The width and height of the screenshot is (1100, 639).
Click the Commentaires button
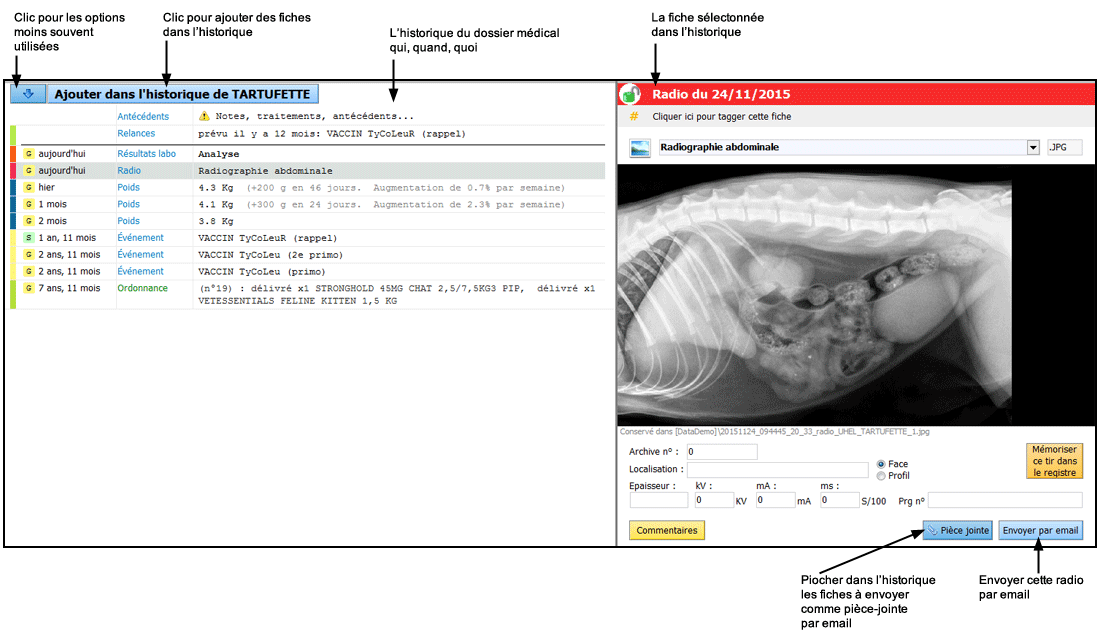tap(666, 530)
